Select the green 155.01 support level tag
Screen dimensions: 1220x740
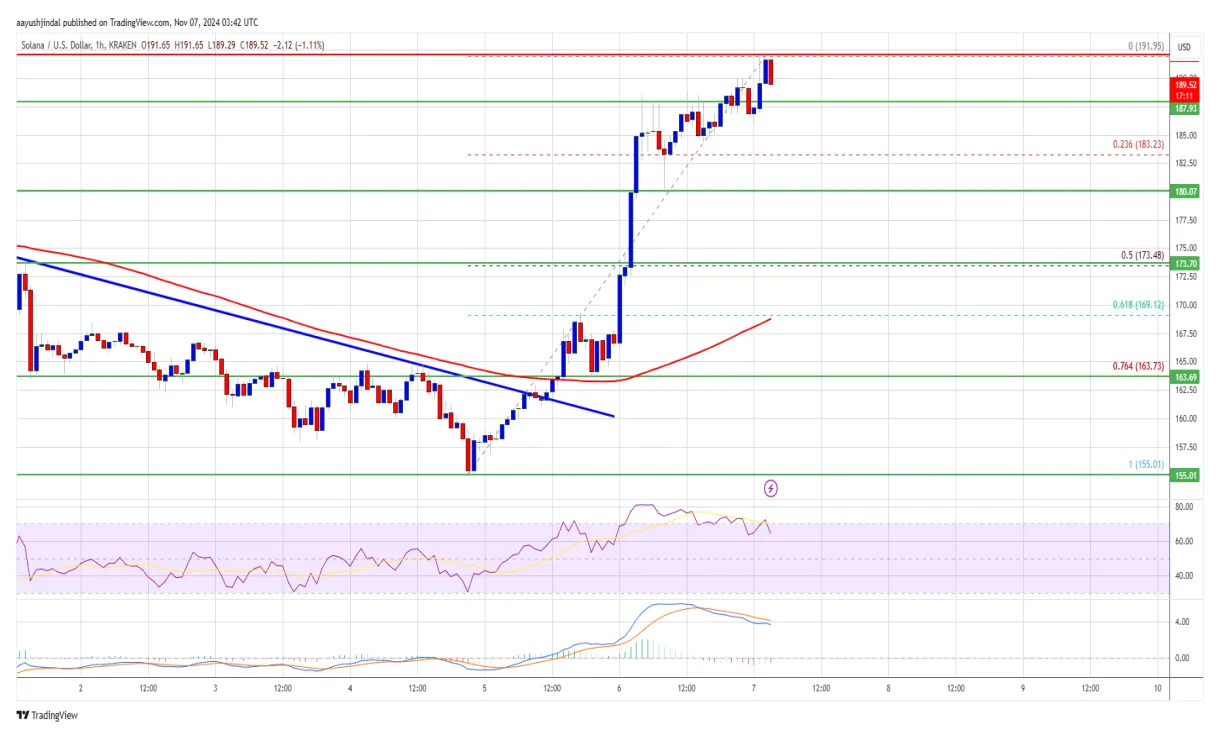1184,476
